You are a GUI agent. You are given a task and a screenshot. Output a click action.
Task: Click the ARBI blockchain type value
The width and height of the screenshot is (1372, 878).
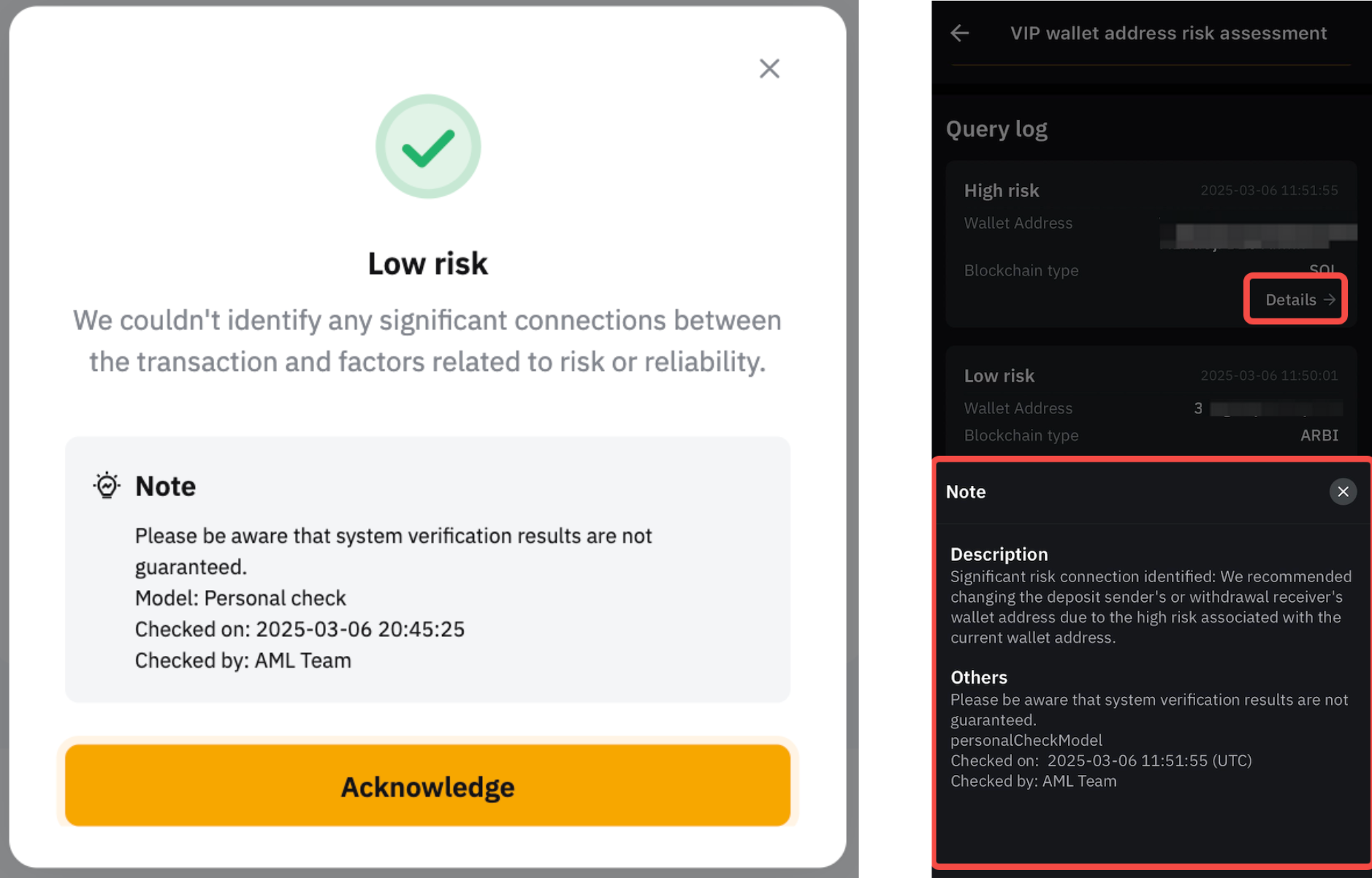tap(1319, 435)
